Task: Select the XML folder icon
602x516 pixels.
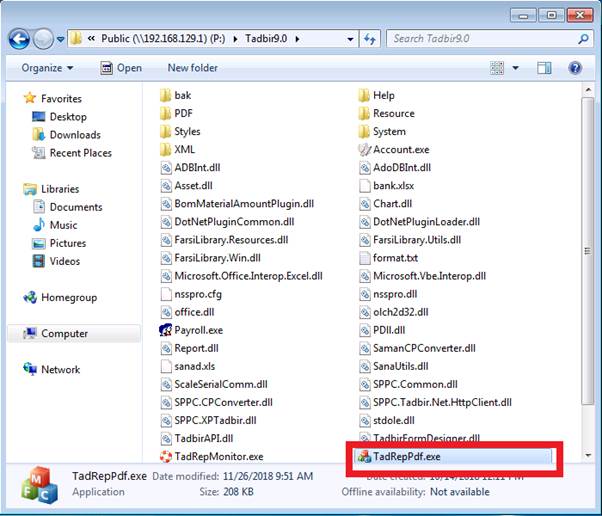Action: [x=165, y=149]
